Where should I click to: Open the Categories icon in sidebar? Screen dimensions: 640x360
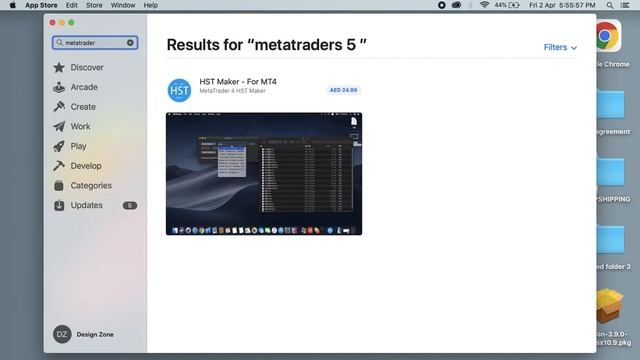(x=59, y=186)
